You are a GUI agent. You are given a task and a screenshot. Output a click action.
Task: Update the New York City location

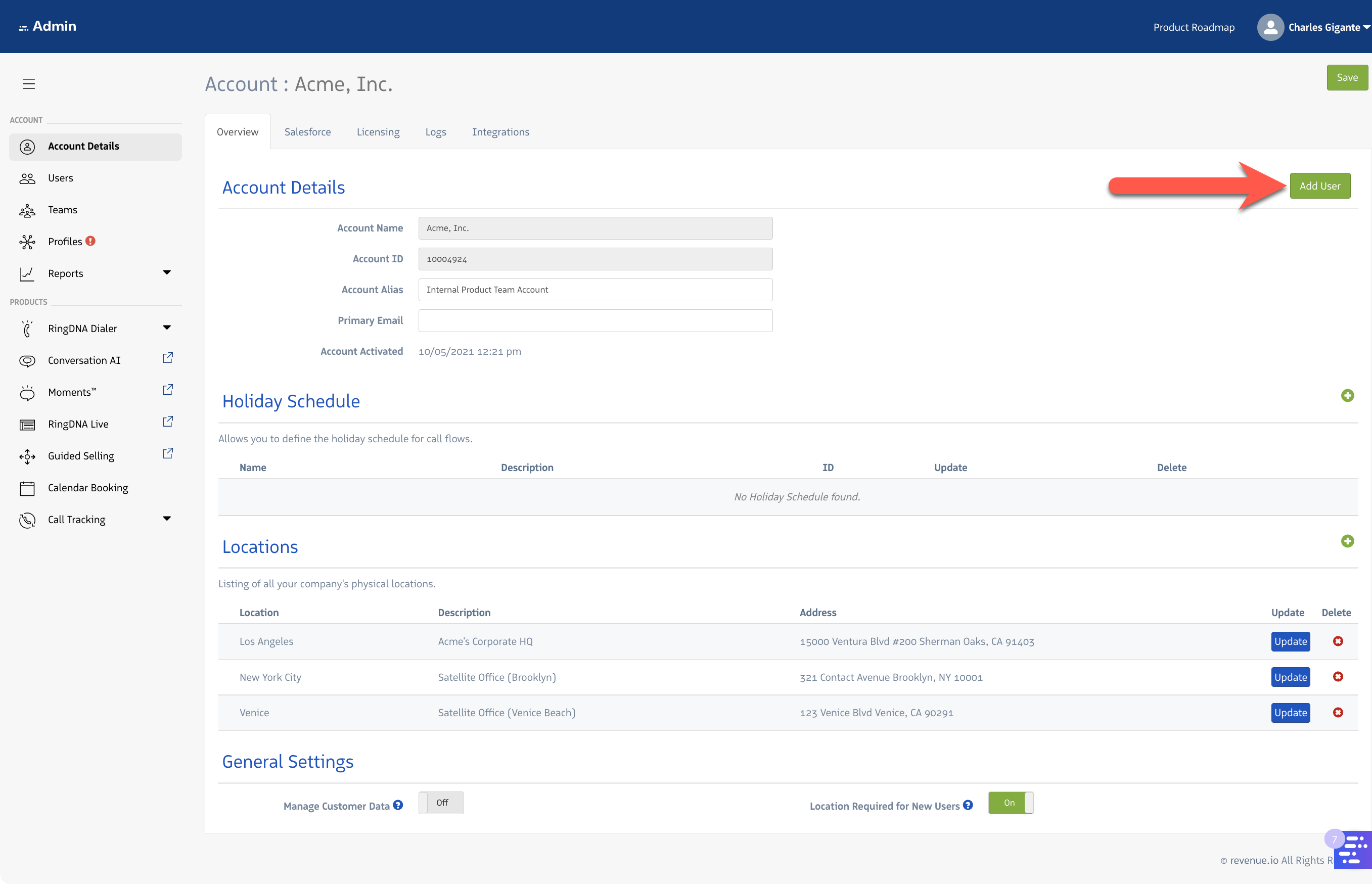[x=1291, y=677]
